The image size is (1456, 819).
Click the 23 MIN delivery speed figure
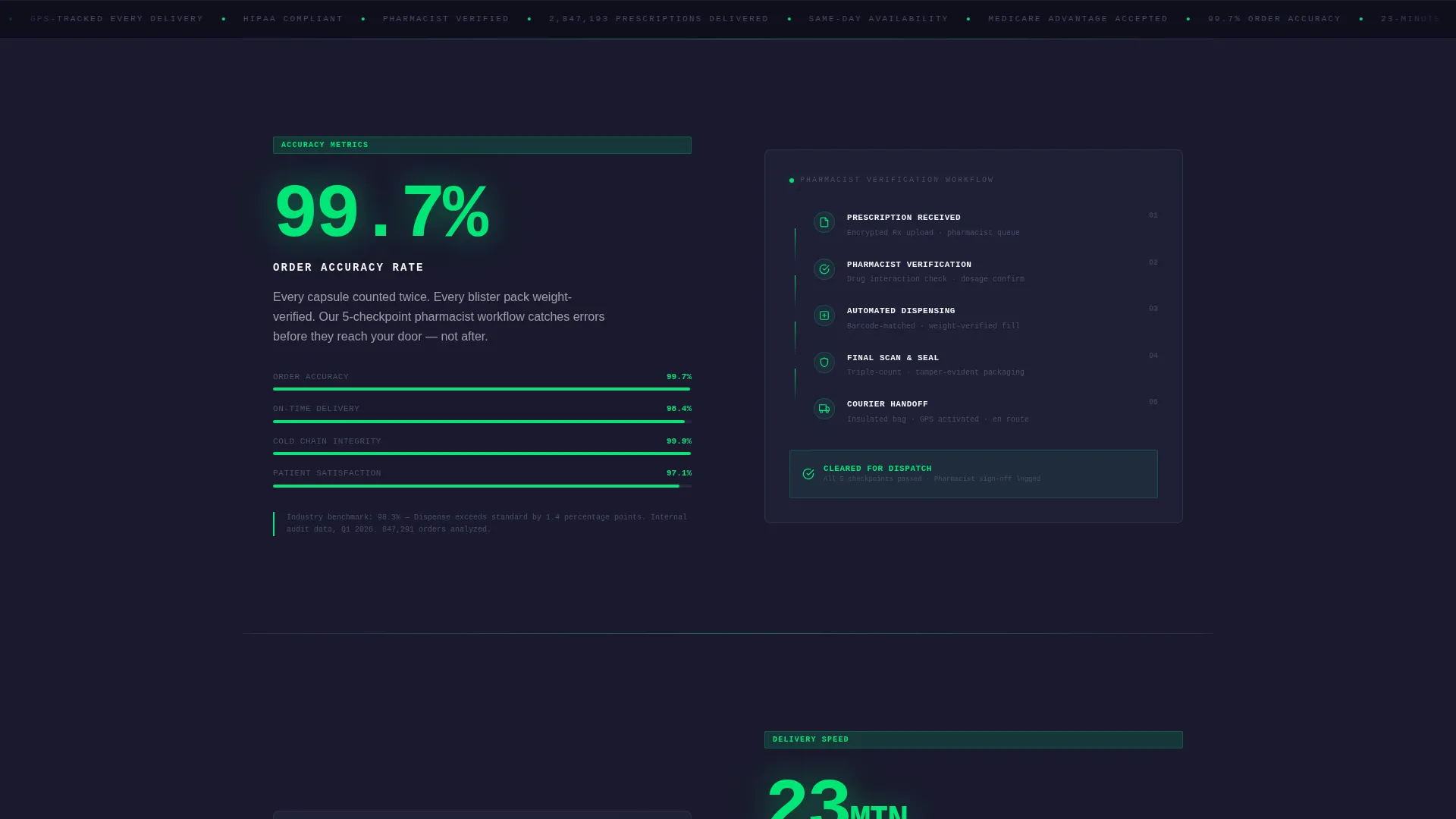(x=837, y=799)
